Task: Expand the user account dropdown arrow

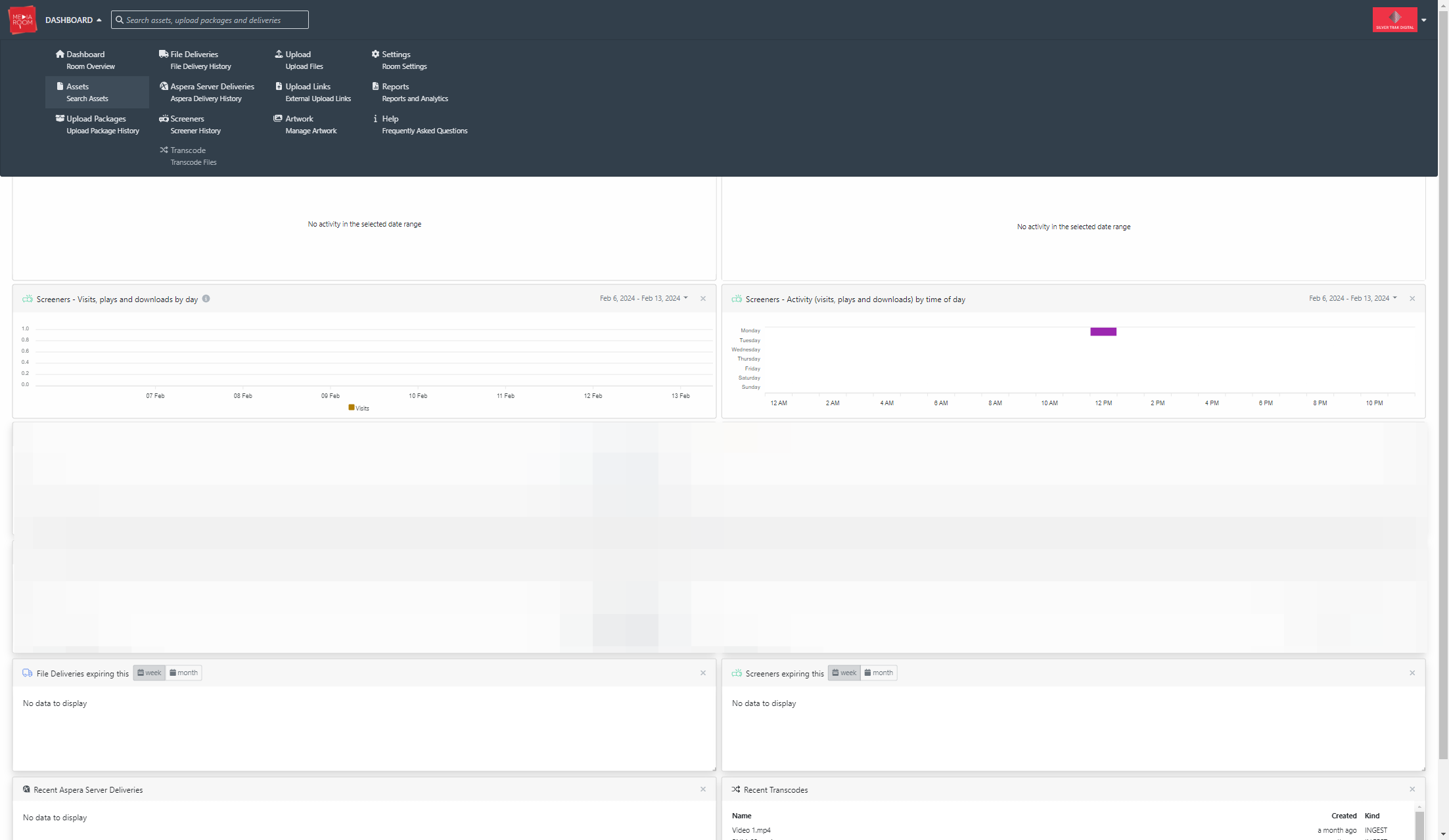Action: [x=1424, y=20]
